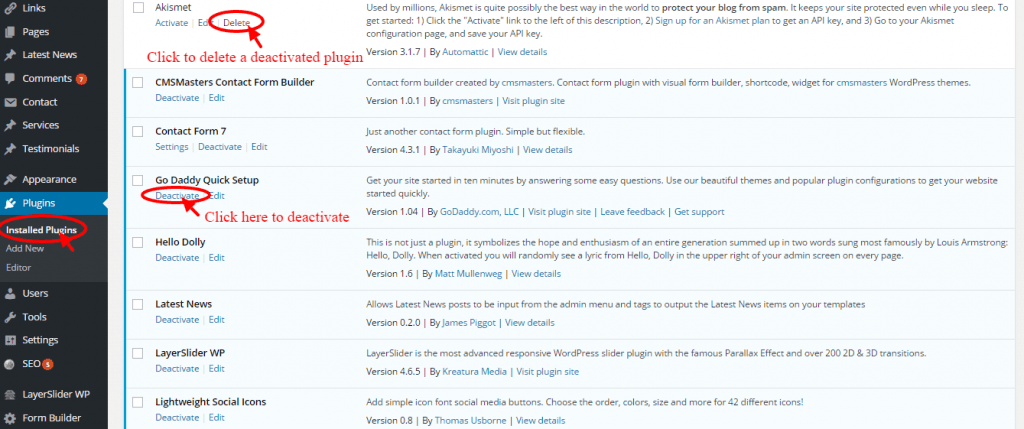Click the Services pin icon
This screenshot has width=1024, height=429.
click(10, 125)
